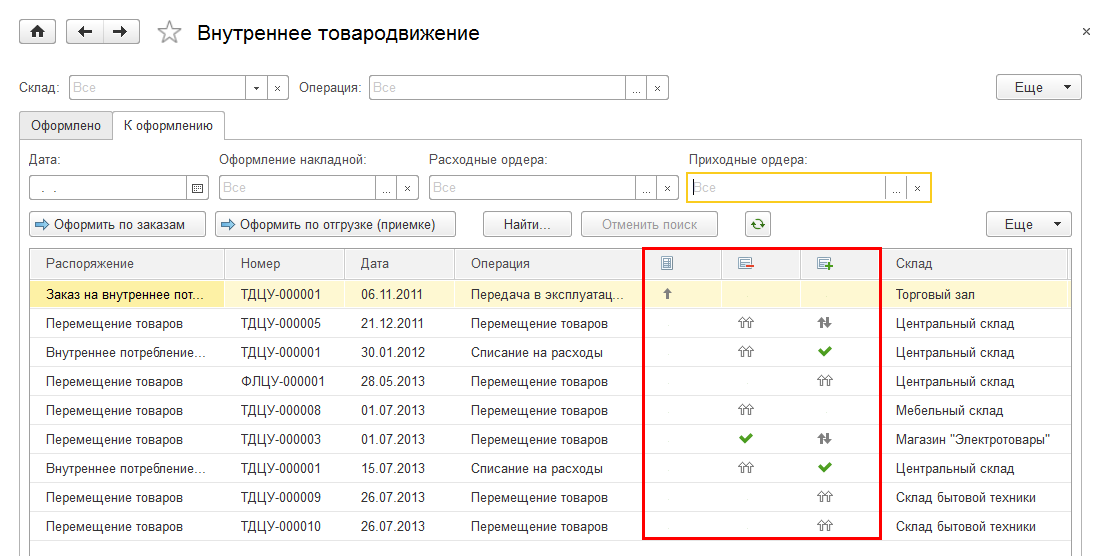1108x556 pixels.
Task: Sort by the Склад column header
Action: coord(974,264)
